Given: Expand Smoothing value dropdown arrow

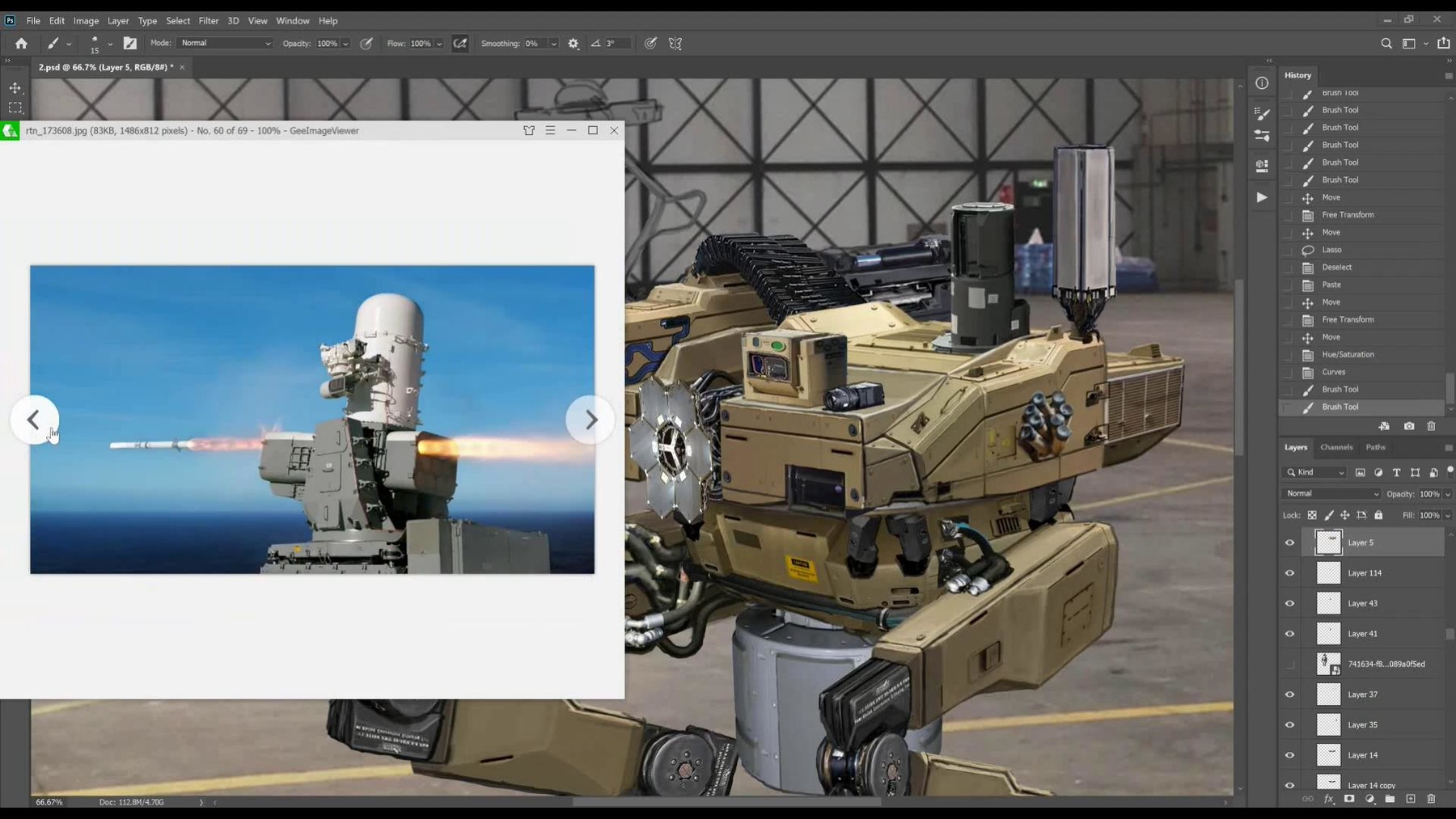Looking at the screenshot, I should point(554,44).
